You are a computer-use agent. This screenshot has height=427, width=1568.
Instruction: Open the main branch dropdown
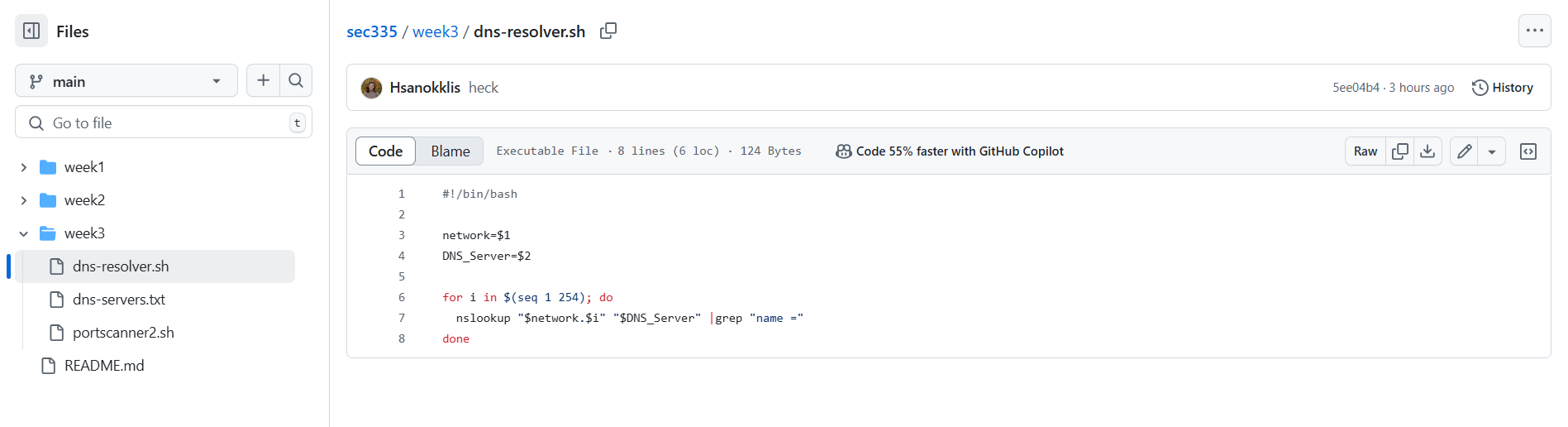[126, 81]
